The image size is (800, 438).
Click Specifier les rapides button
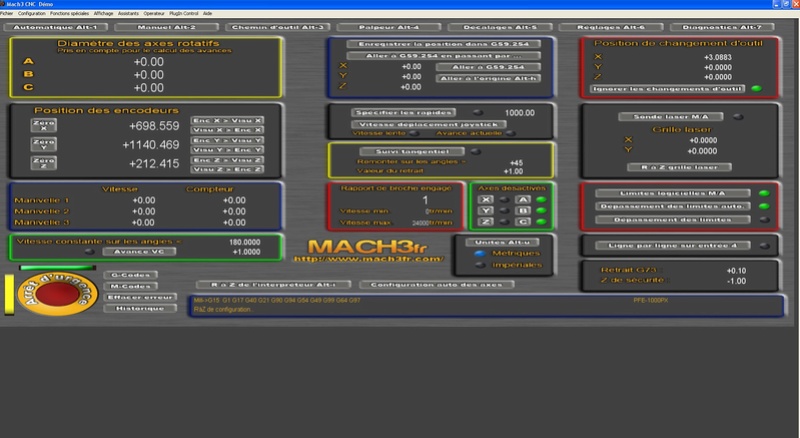(403, 112)
